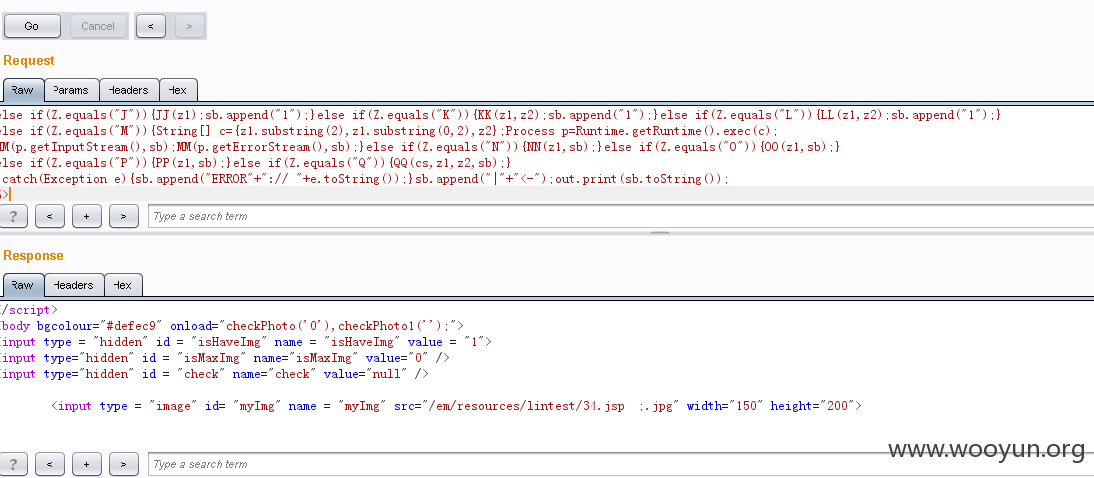Image resolution: width=1094 pixels, height=478 pixels.
Task: Click the Request section heading
Action: tap(29, 61)
